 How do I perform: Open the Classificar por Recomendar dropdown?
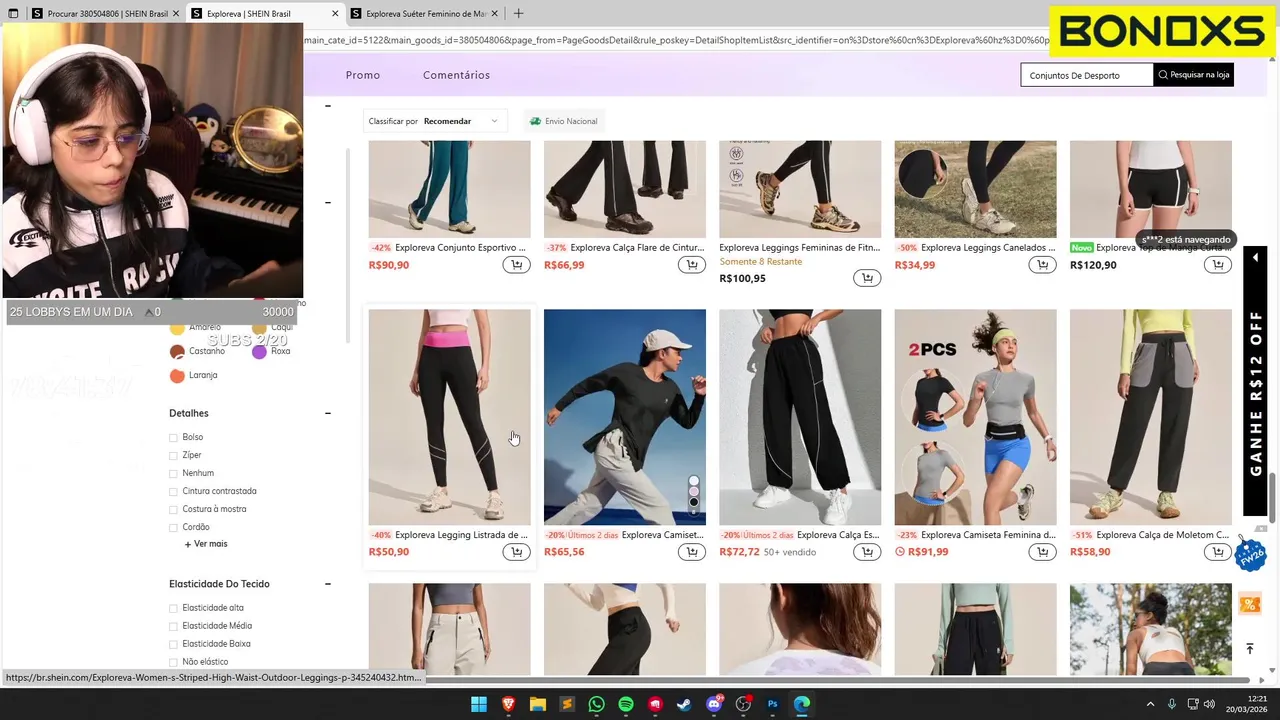(x=435, y=121)
